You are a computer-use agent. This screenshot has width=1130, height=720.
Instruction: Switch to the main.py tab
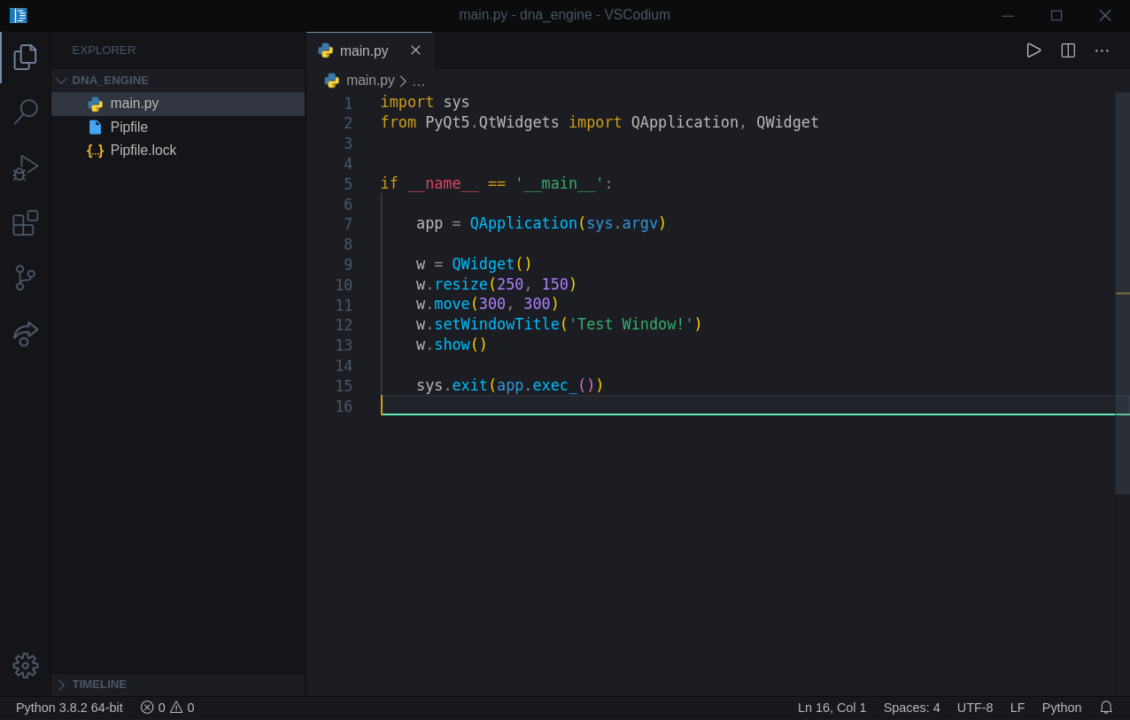click(x=363, y=50)
